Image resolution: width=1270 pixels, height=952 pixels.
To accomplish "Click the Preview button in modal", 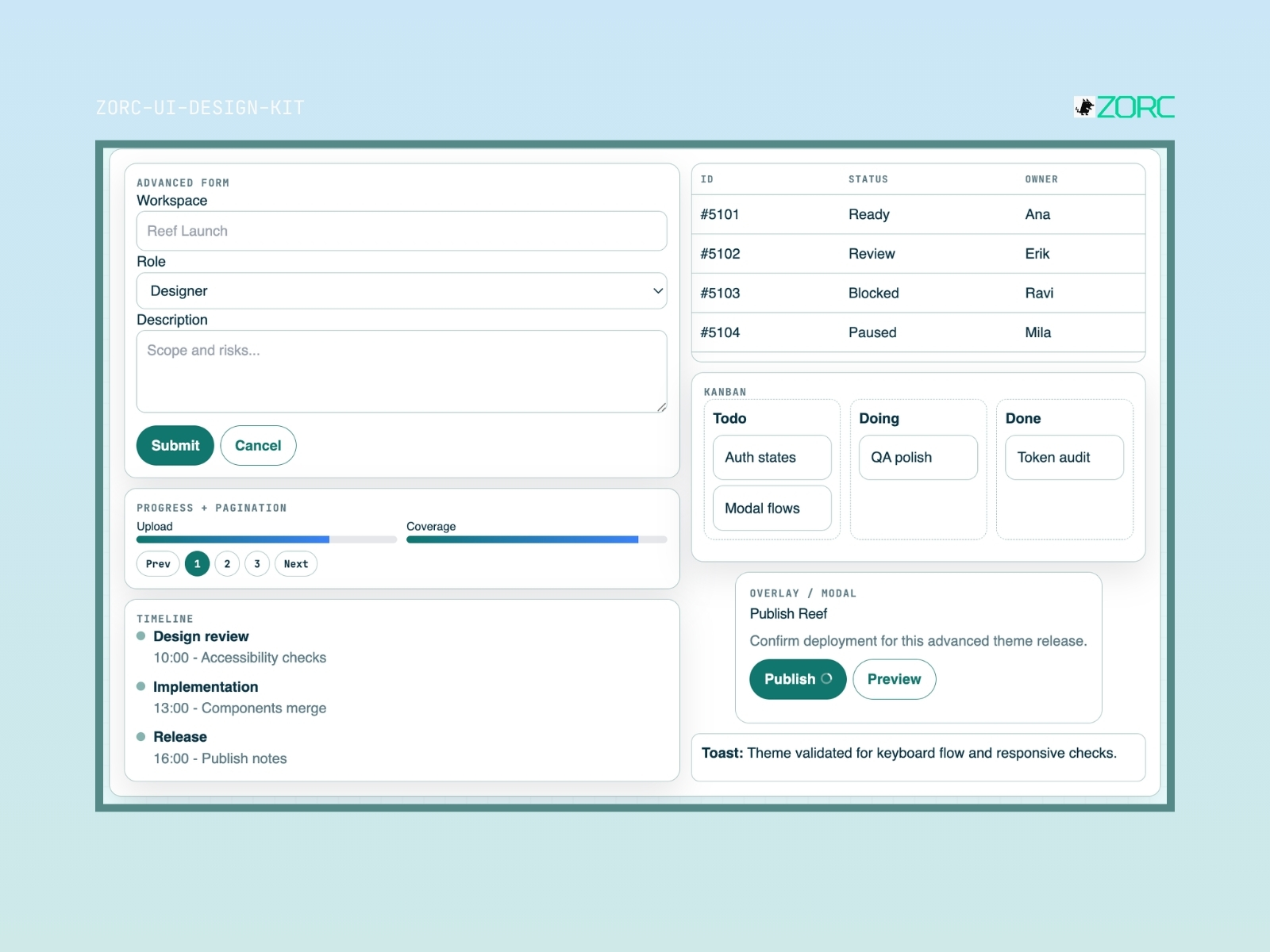I will 895,679.
